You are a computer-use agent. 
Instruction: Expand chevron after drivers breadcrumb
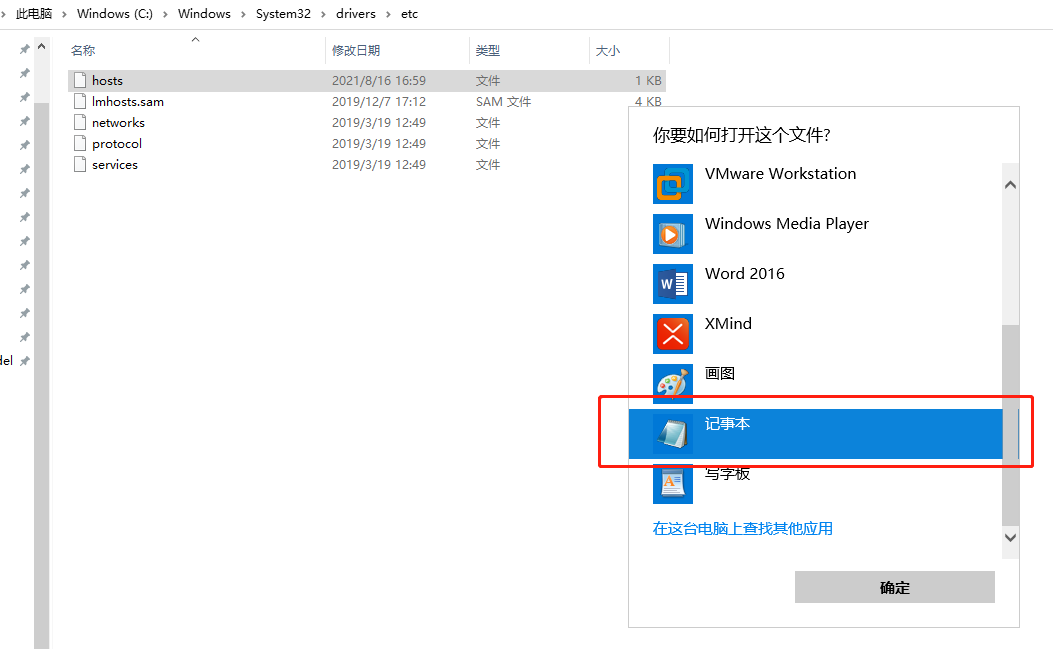click(x=388, y=14)
